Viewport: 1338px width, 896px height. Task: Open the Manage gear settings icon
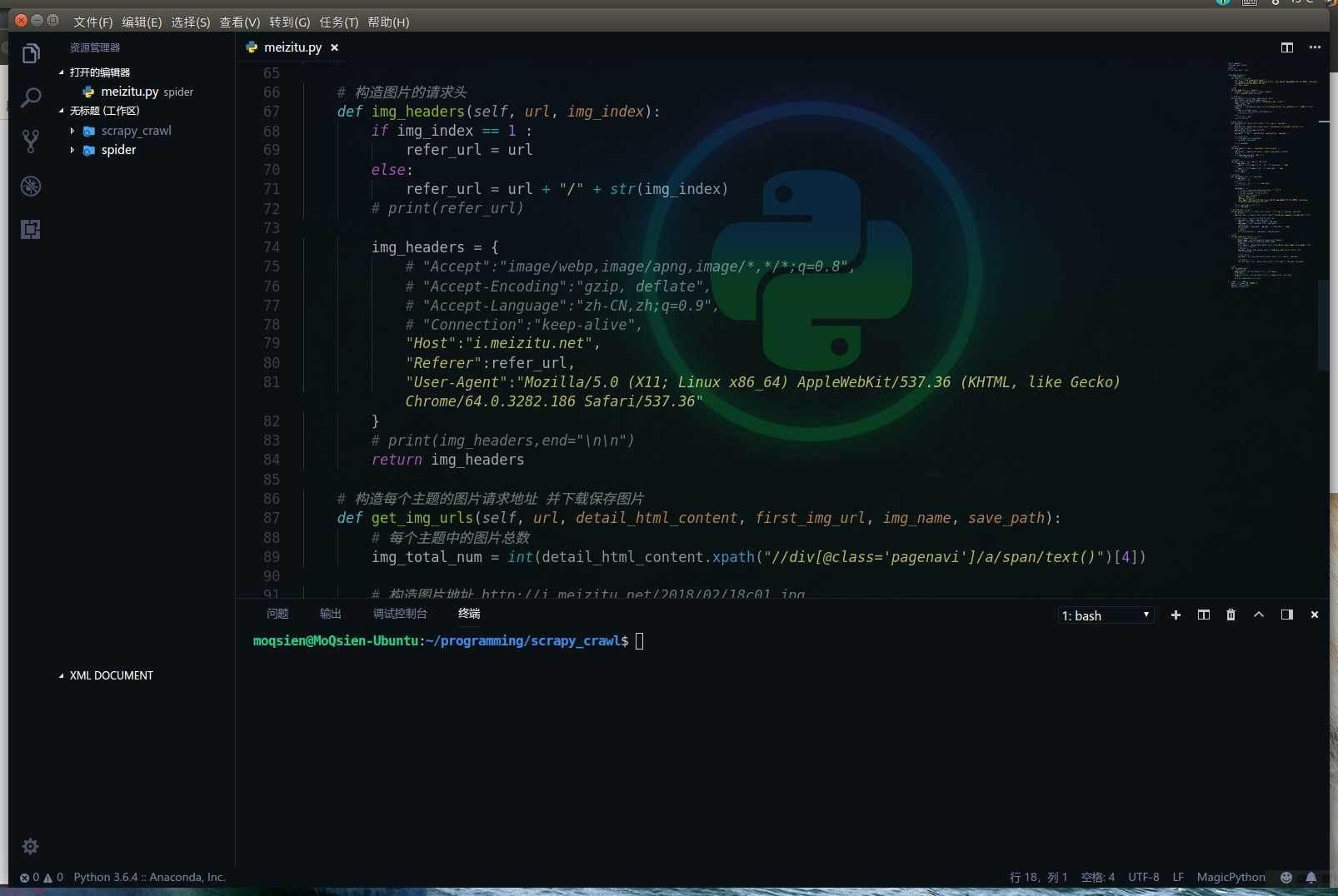tap(31, 847)
